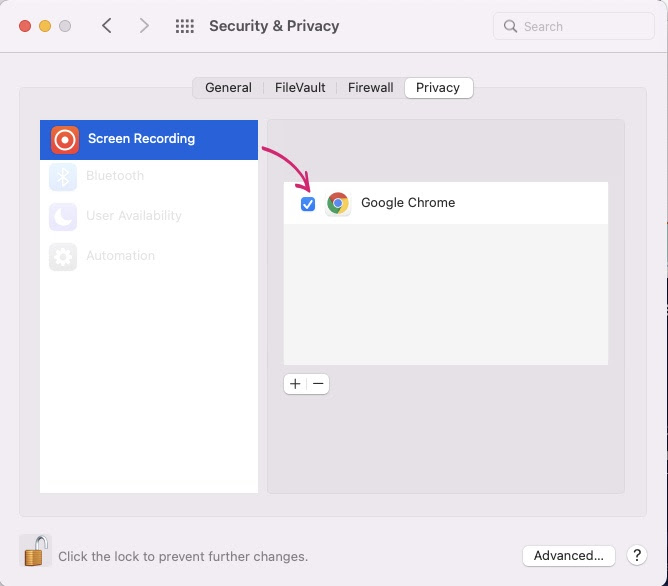The width and height of the screenshot is (668, 586).
Task: Add an app with plus button
Action: click(x=295, y=384)
